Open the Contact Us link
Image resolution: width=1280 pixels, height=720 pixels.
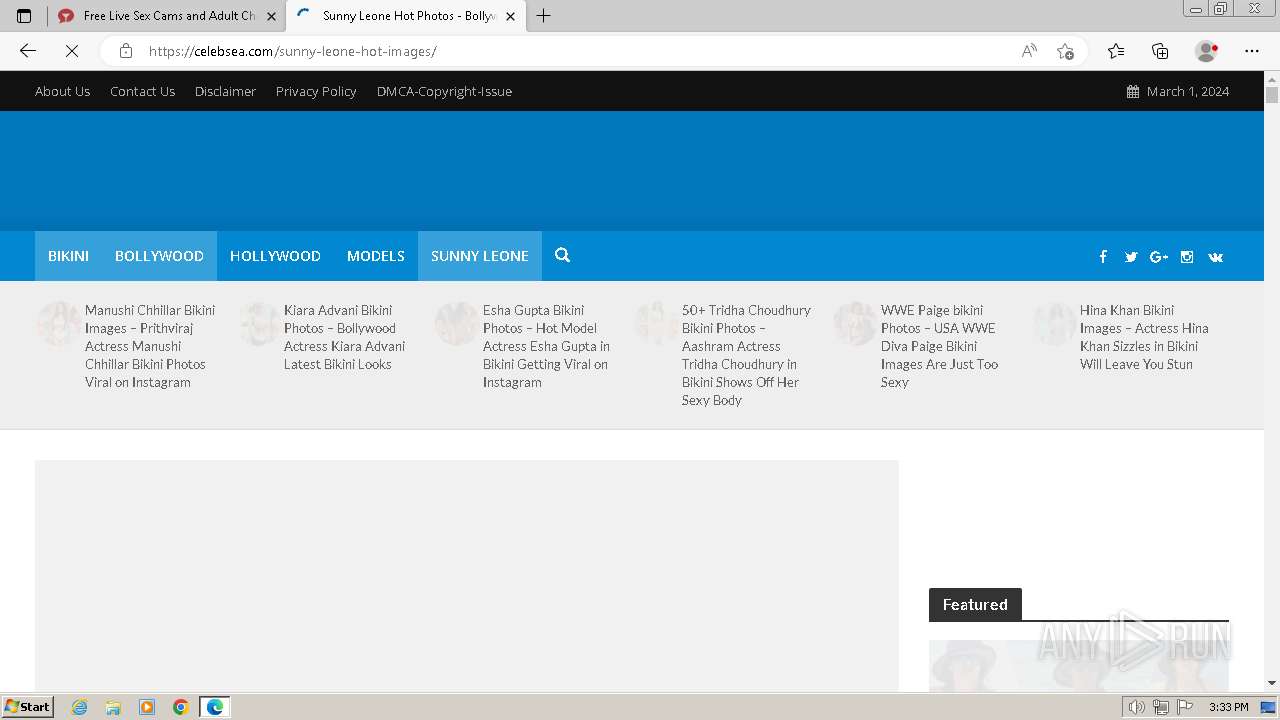(142, 91)
